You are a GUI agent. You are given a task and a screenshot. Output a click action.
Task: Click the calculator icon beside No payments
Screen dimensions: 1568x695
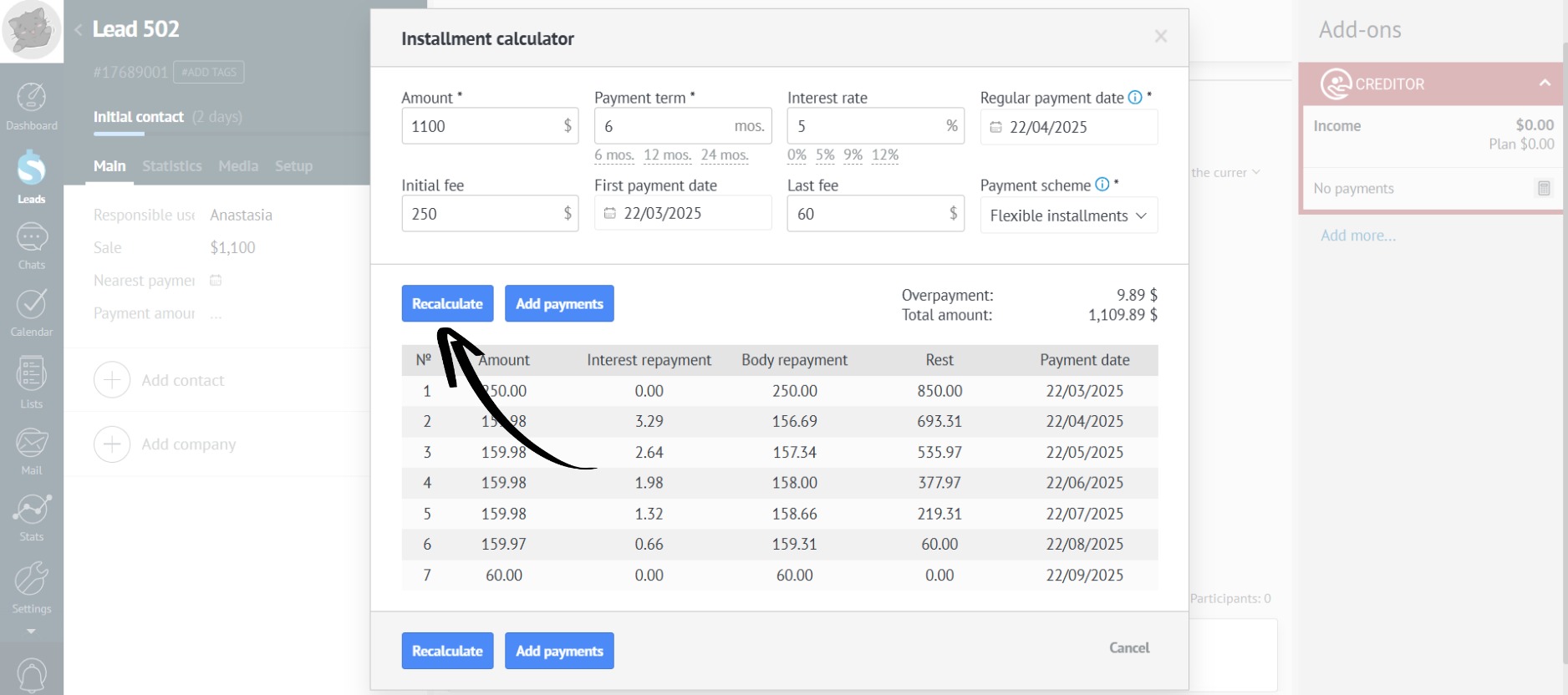point(1544,189)
